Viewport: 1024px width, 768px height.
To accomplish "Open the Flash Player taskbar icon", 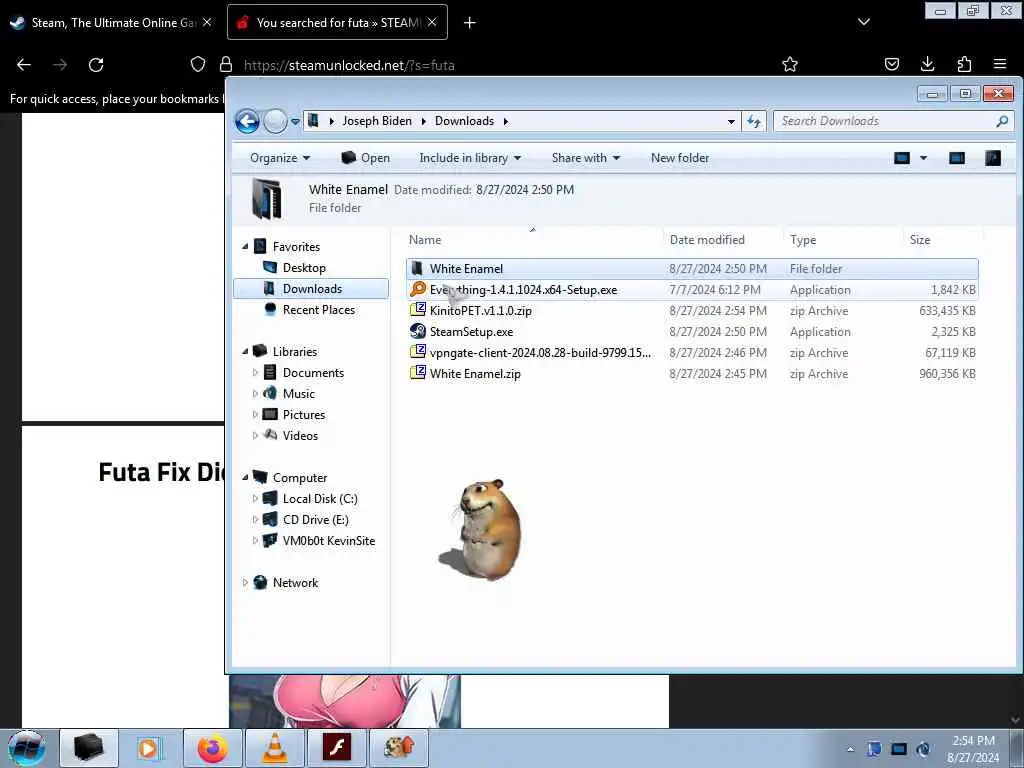I will (336, 748).
